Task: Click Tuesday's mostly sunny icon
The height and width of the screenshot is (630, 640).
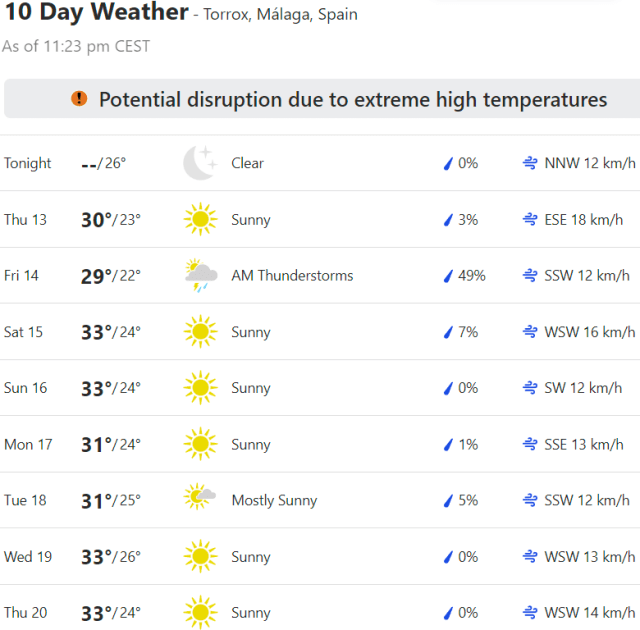Action: pyautogui.click(x=199, y=500)
